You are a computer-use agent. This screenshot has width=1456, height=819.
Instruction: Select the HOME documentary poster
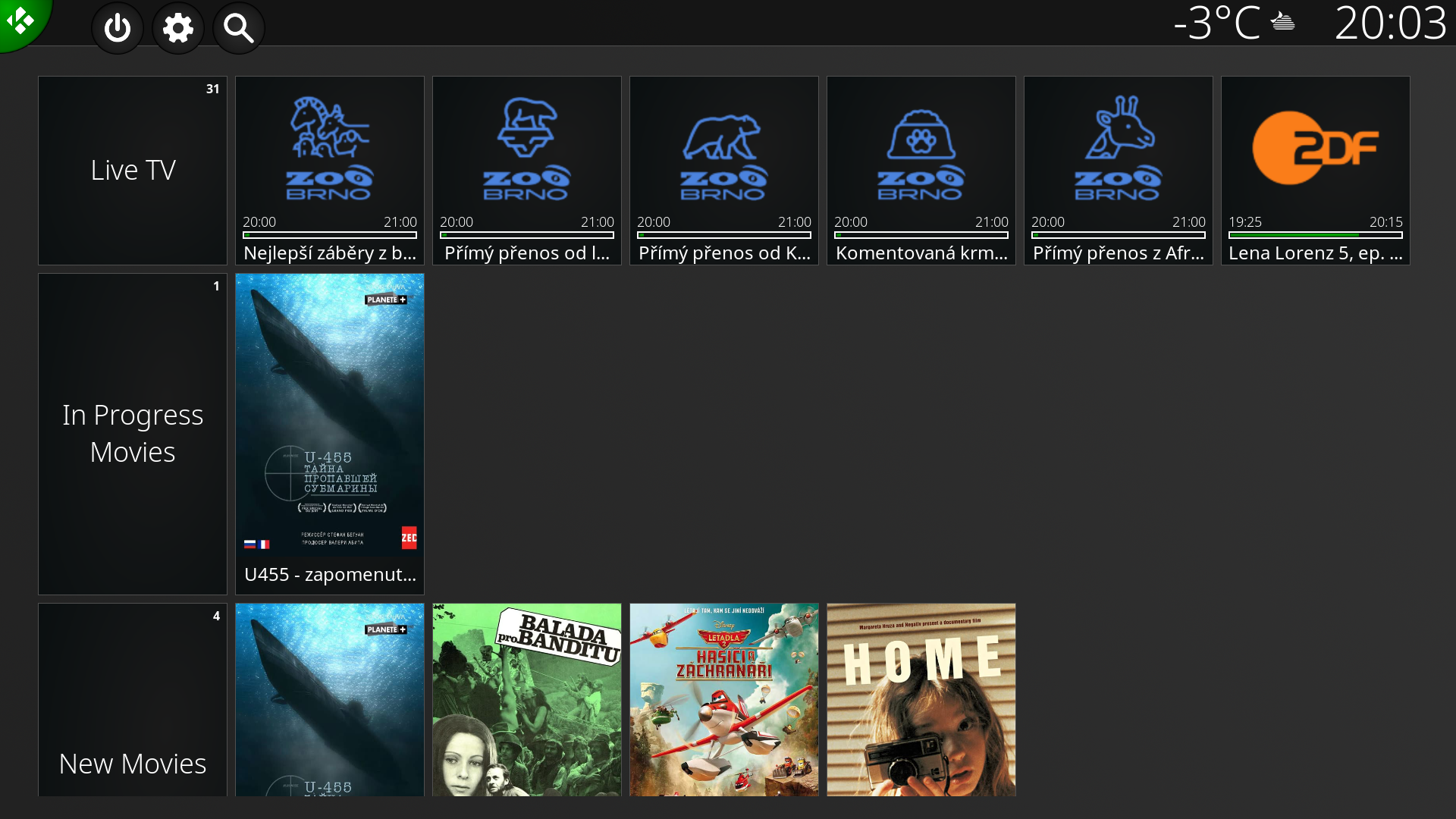click(921, 699)
